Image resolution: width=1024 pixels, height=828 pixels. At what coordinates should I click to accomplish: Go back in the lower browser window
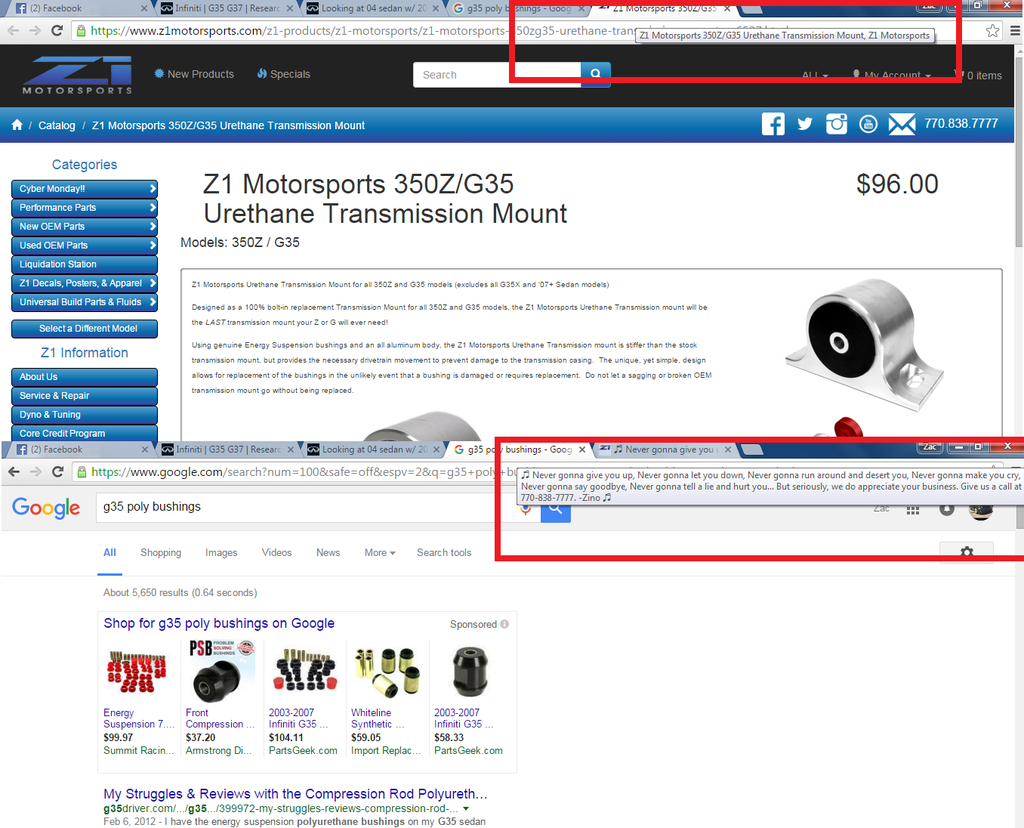[14, 471]
